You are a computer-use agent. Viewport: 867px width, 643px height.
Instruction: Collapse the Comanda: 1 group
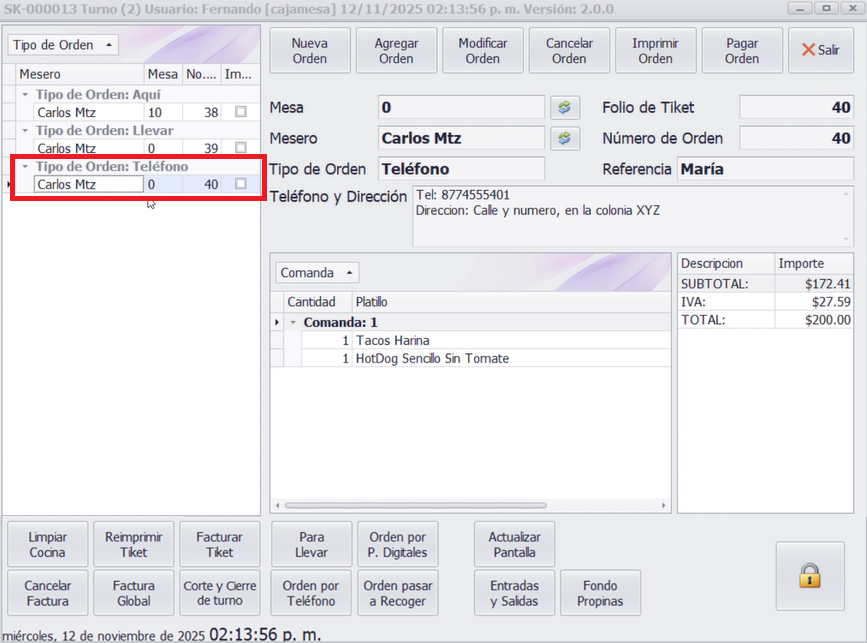pos(293,323)
